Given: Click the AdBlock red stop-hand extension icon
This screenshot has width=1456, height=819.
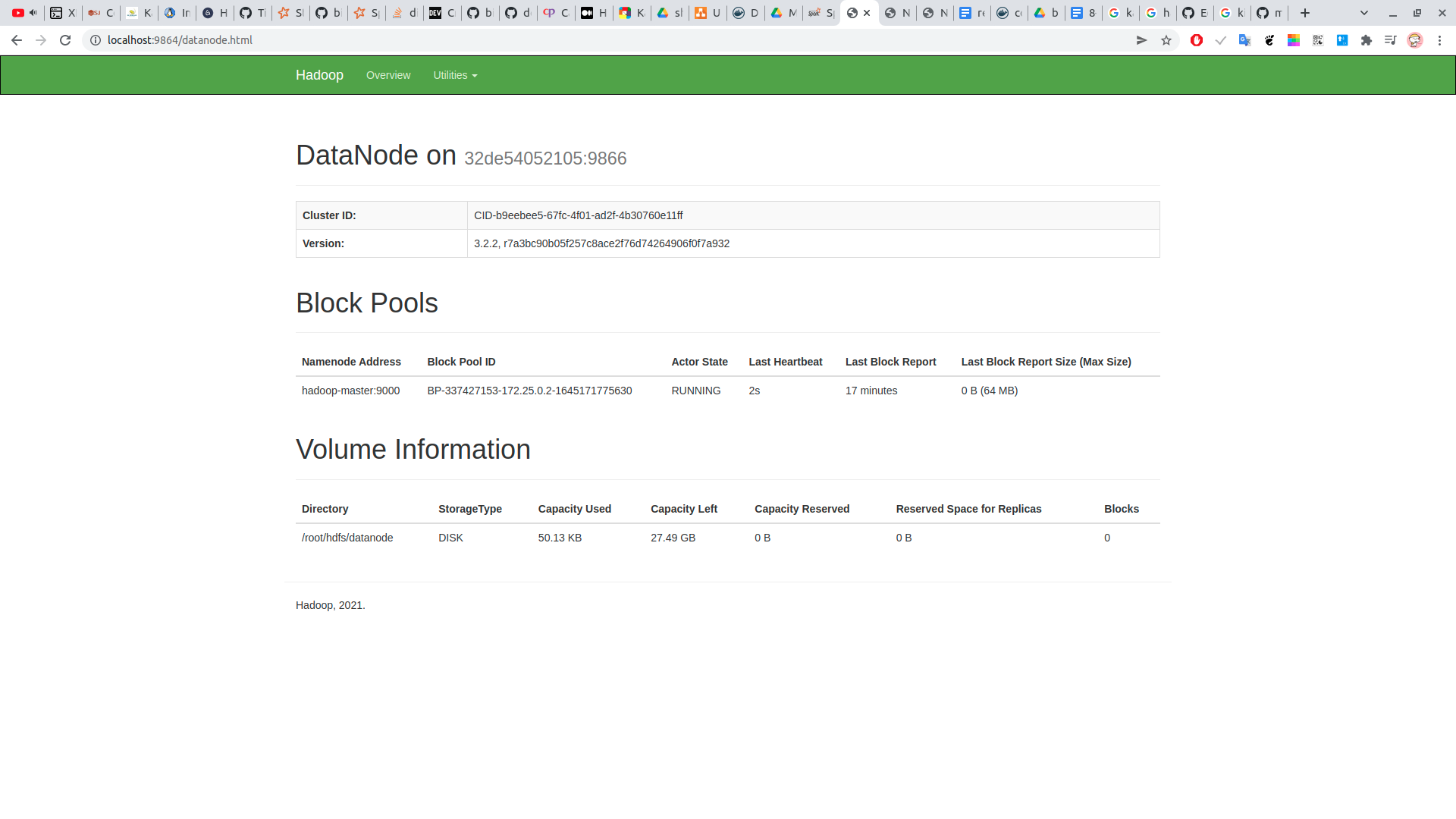Looking at the screenshot, I should click(x=1197, y=40).
